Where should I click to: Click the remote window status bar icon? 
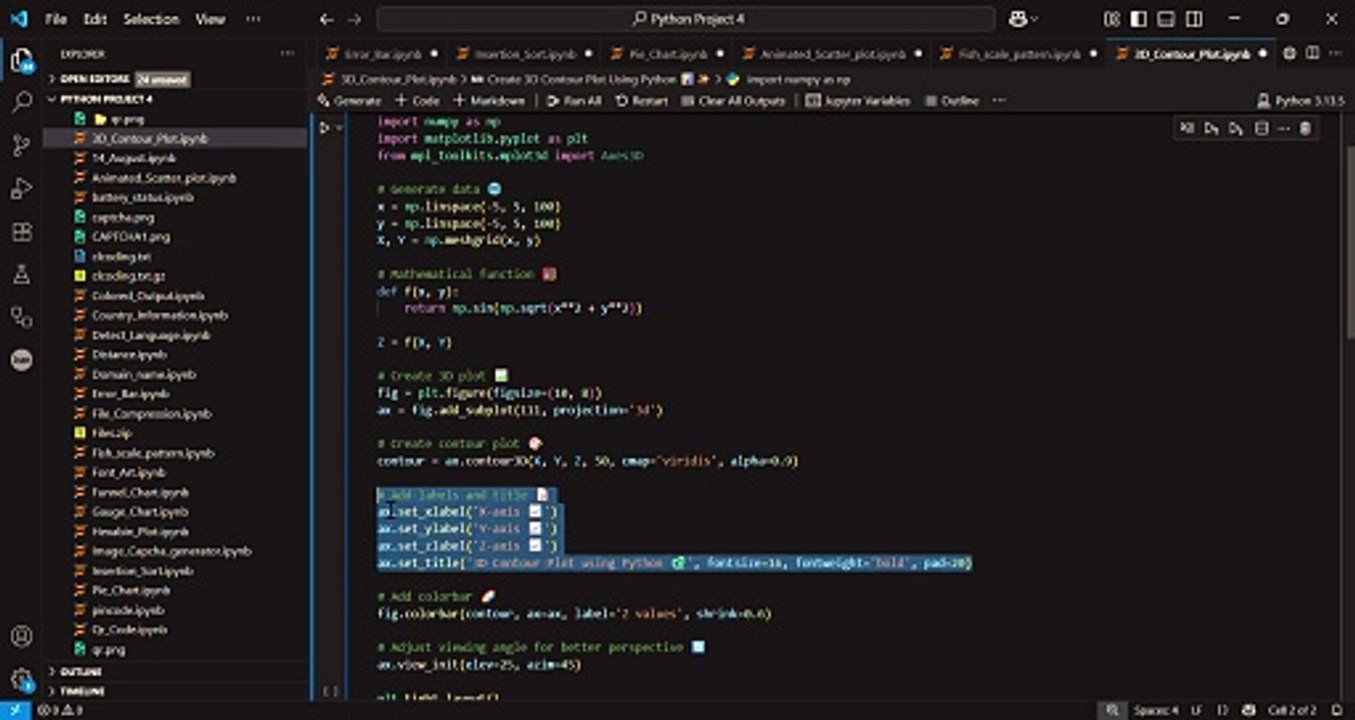click(x=15, y=710)
